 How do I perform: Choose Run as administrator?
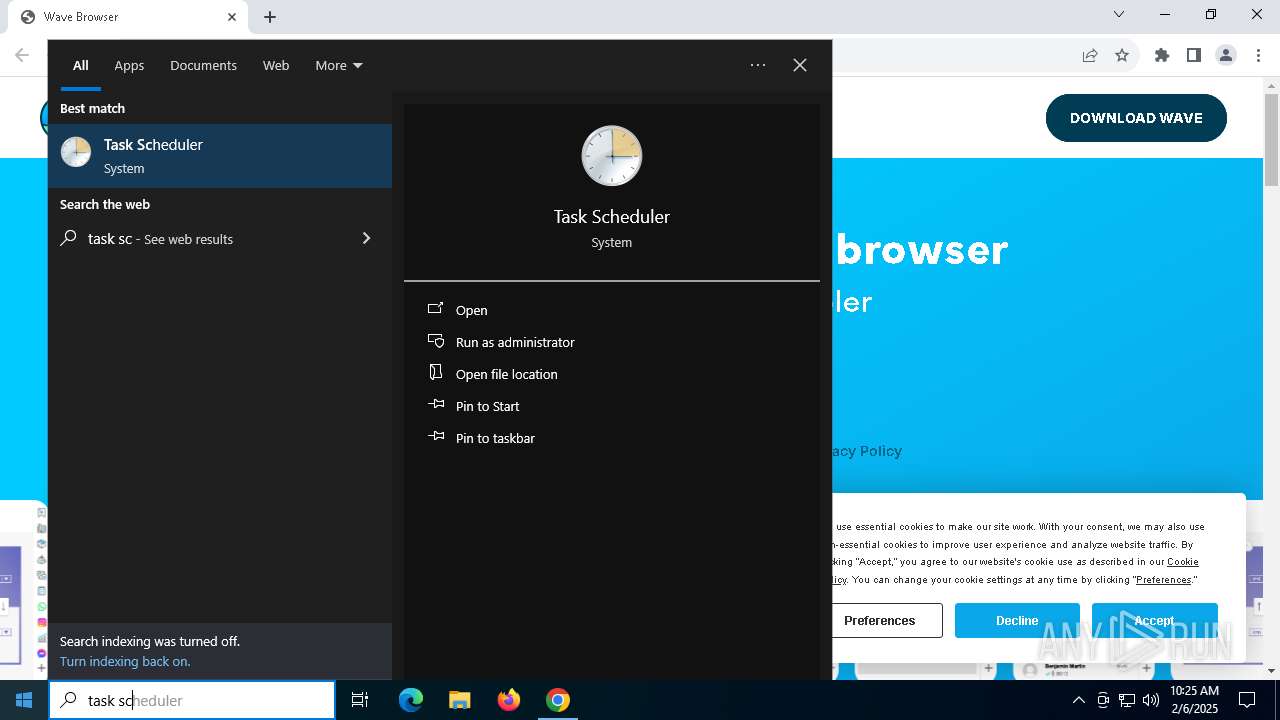(515, 342)
